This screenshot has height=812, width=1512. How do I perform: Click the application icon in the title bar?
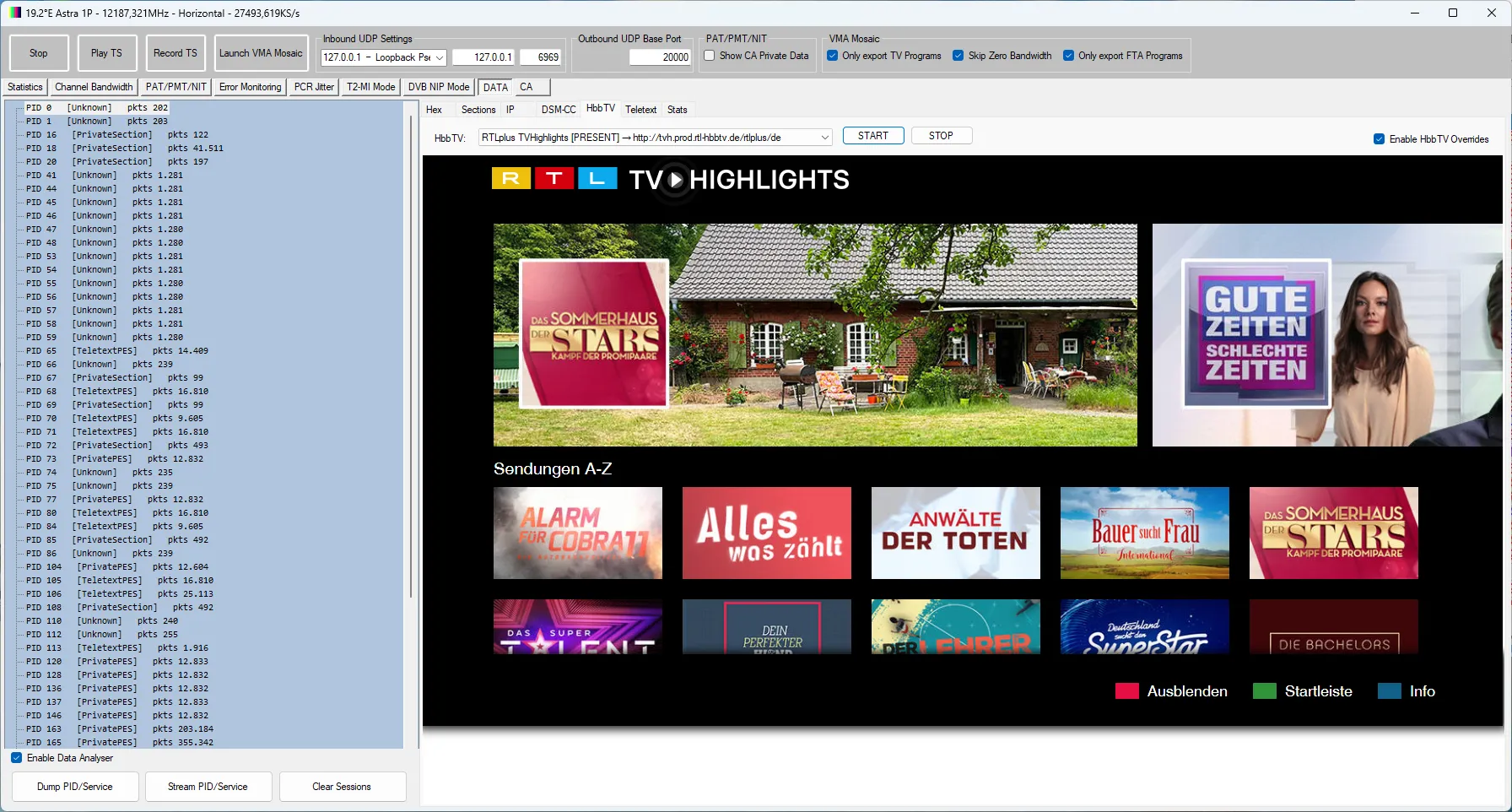pyautogui.click(x=14, y=13)
